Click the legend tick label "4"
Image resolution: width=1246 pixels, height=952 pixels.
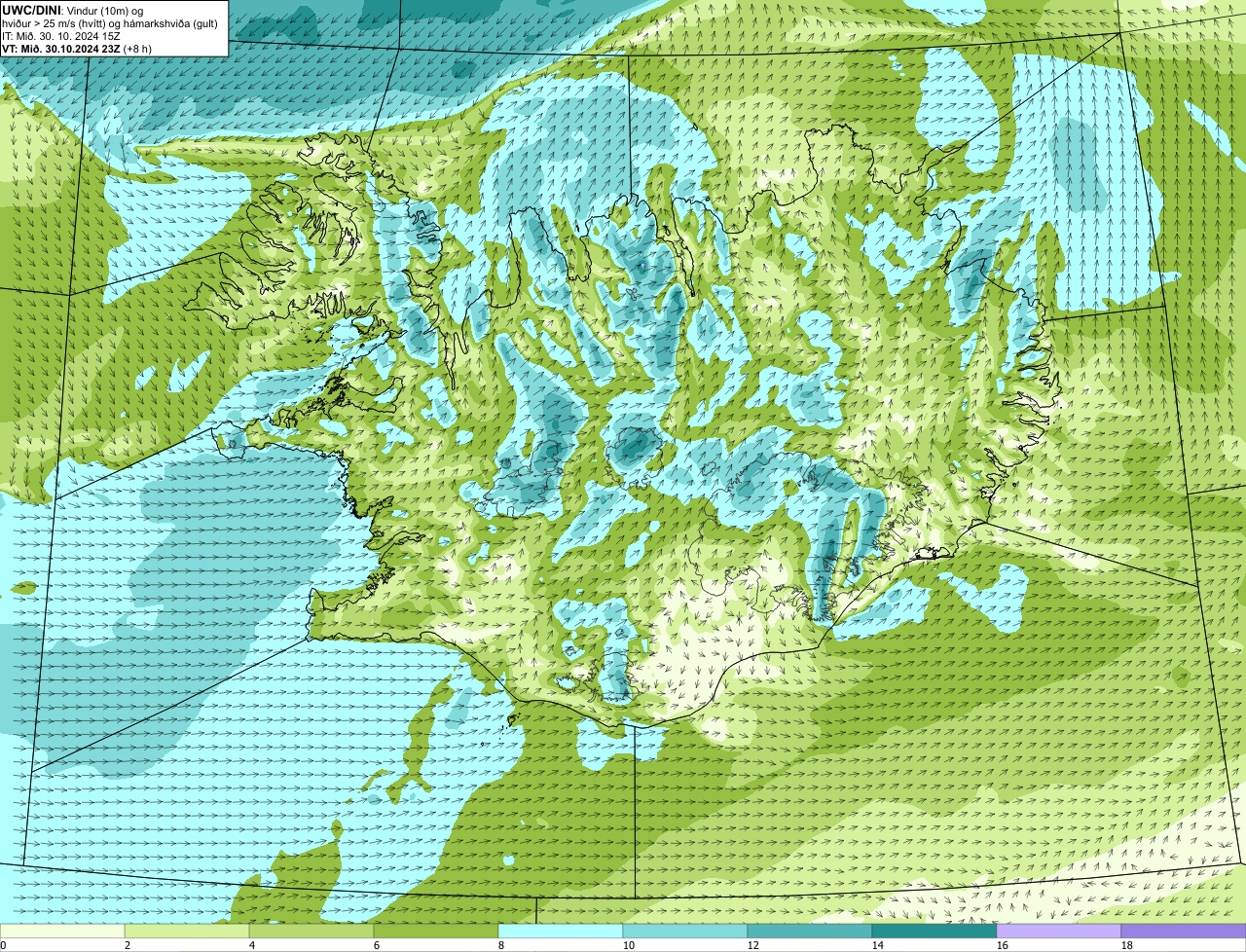tap(252, 945)
